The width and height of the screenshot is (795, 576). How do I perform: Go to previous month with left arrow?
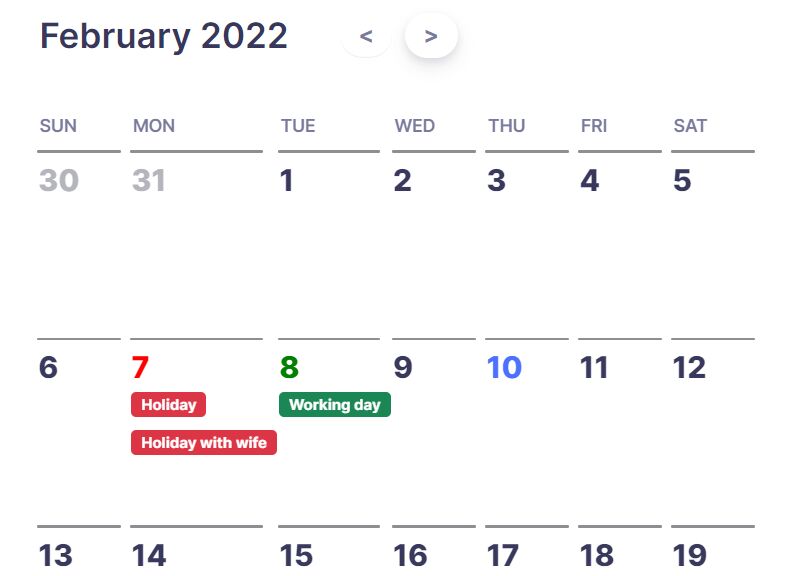[366, 36]
